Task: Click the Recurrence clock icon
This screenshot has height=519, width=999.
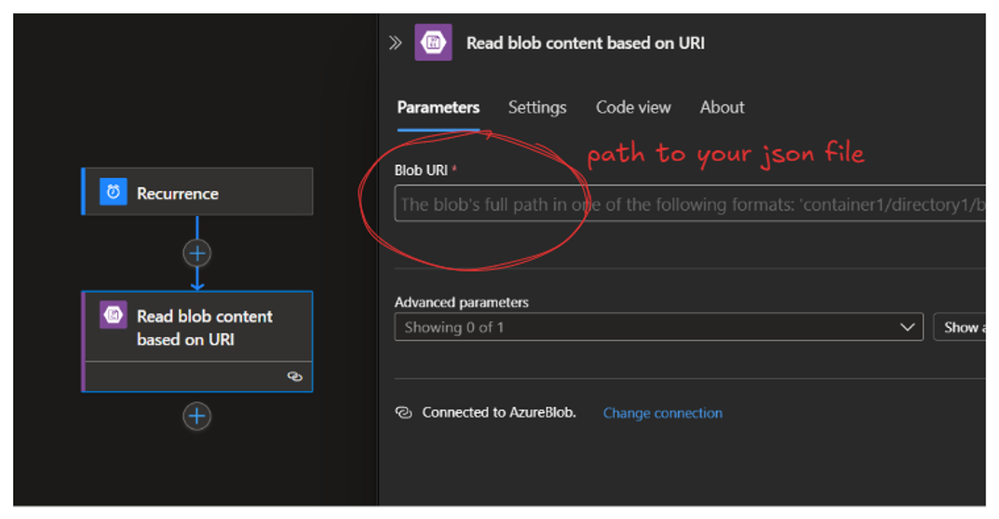Action: 113,192
